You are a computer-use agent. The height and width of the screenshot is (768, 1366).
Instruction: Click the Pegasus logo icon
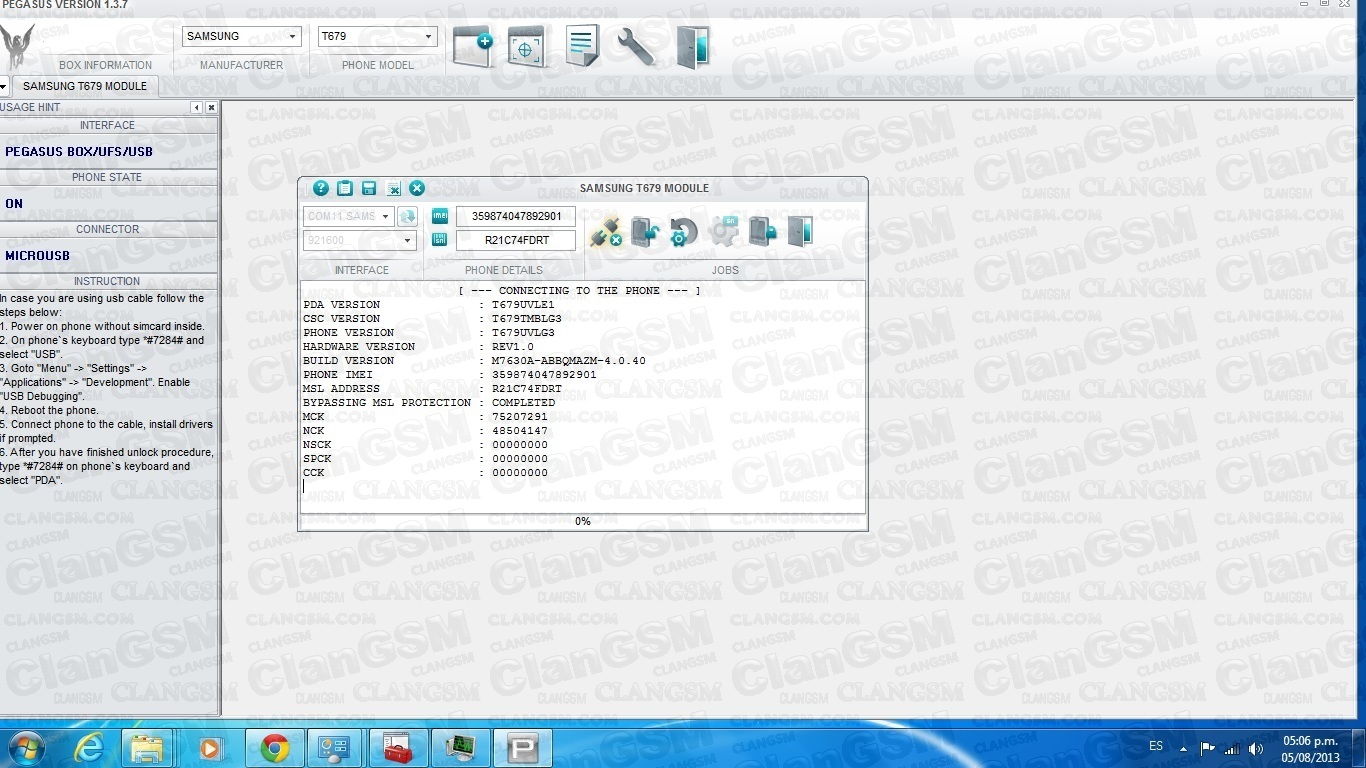[17, 48]
